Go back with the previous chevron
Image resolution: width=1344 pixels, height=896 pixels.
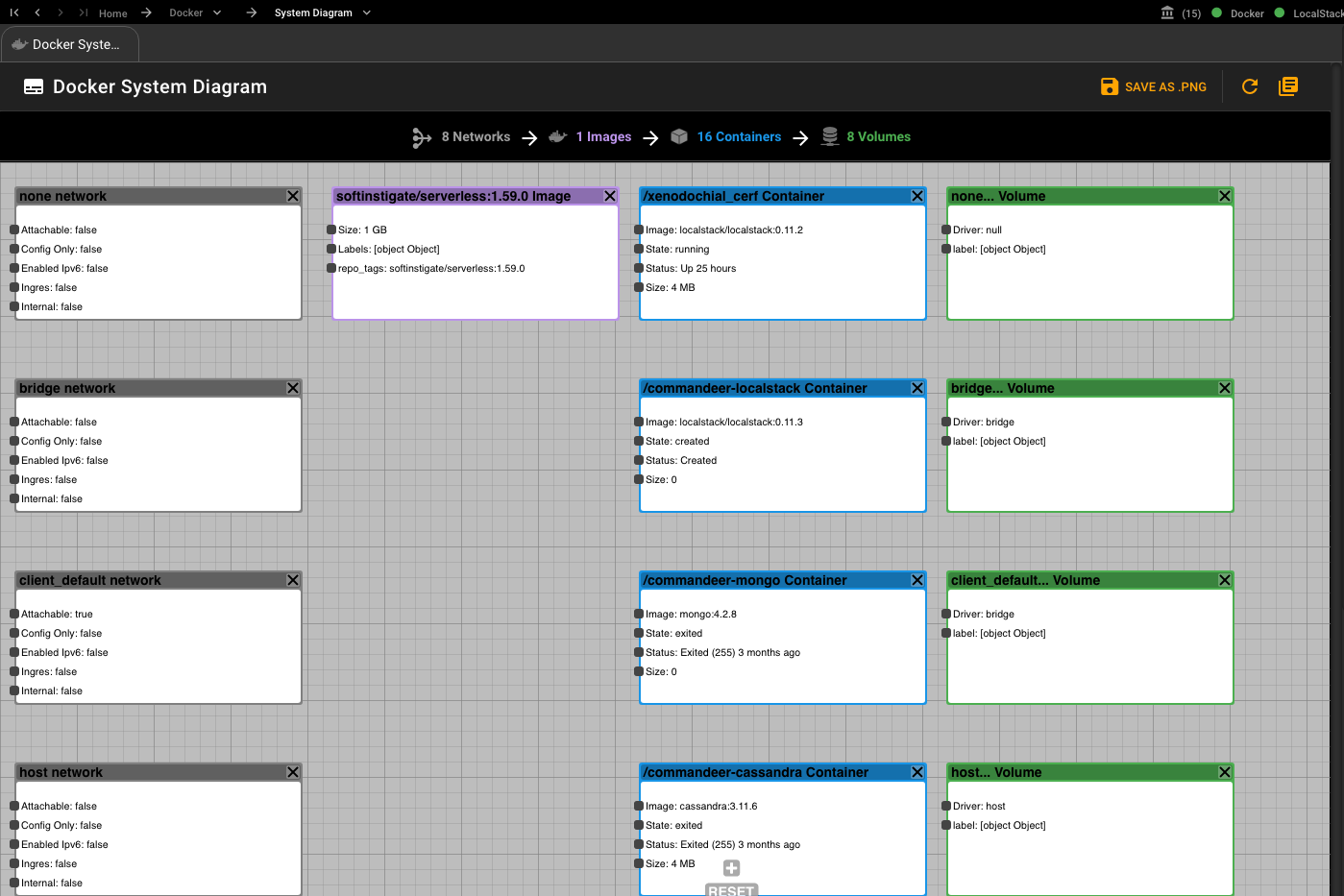click(37, 12)
